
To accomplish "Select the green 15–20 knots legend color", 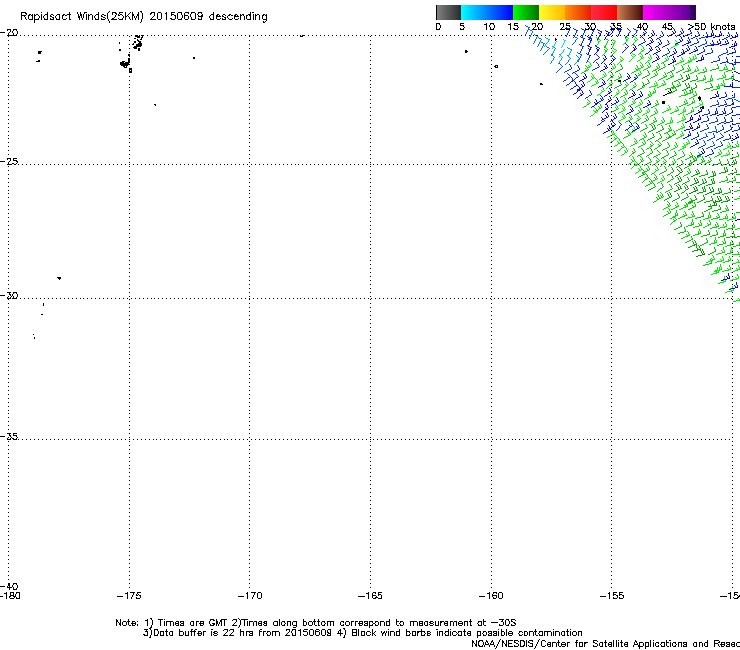I will pyautogui.click(x=526, y=12).
